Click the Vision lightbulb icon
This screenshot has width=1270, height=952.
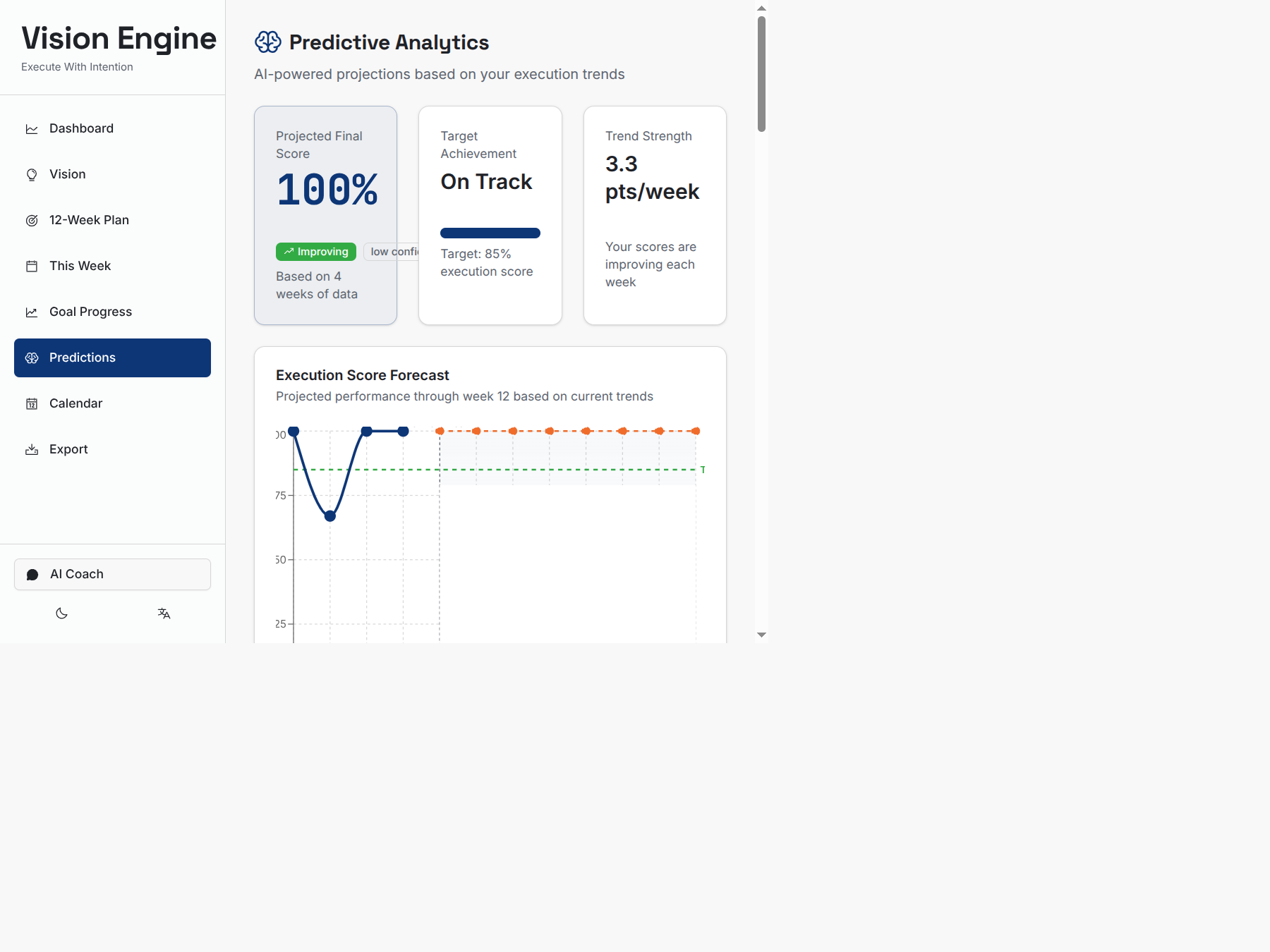click(x=32, y=175)
